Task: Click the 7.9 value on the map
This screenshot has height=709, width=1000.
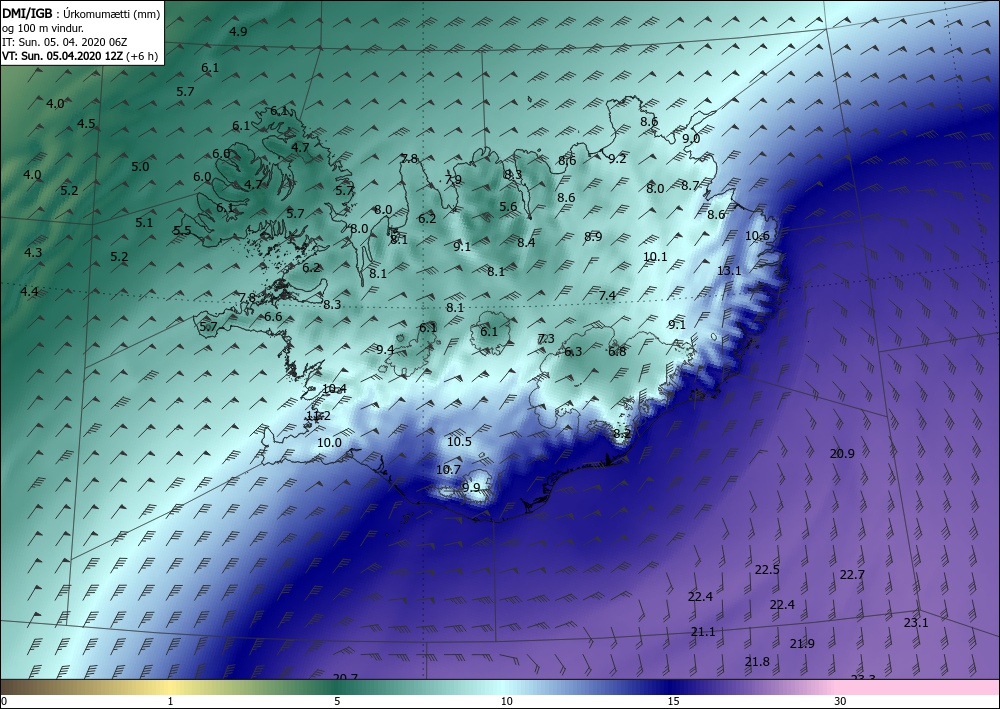Action: [453, 180]
